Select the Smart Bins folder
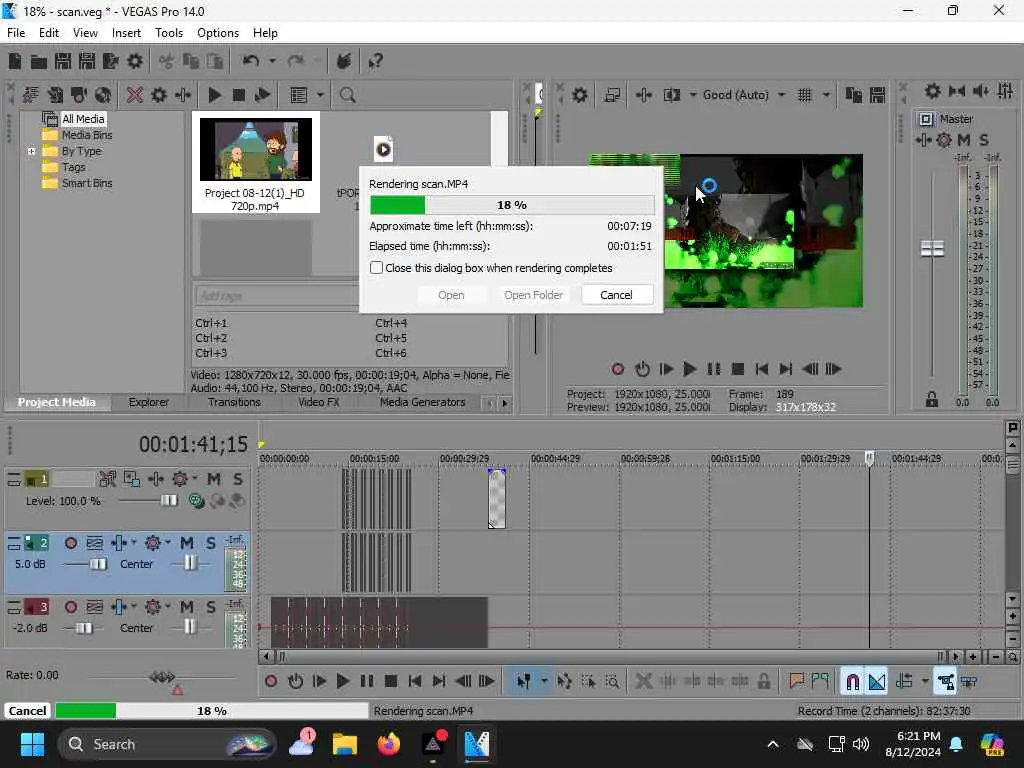This screenshot has height=768, width=1024. click(87, 184)
